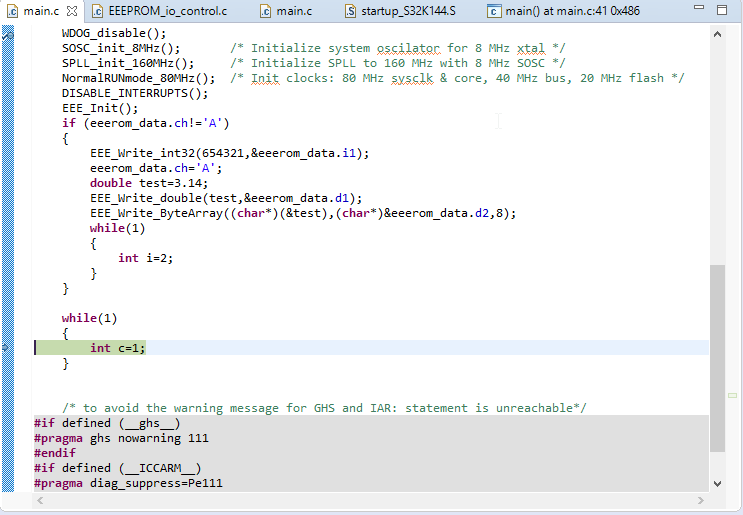Click the right arrow of horizontal scrollbar
The width and height of the screenshot is (743, 515).
click(x=701, y=500)
